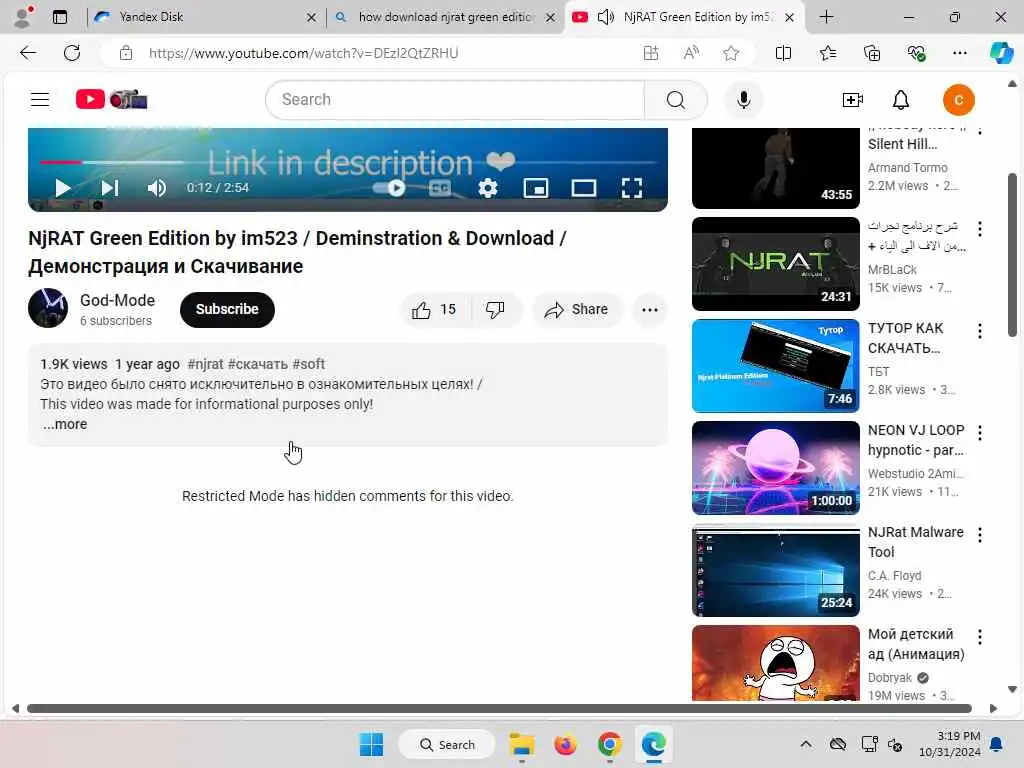Show hidden system tray icons

coord(806,744)
